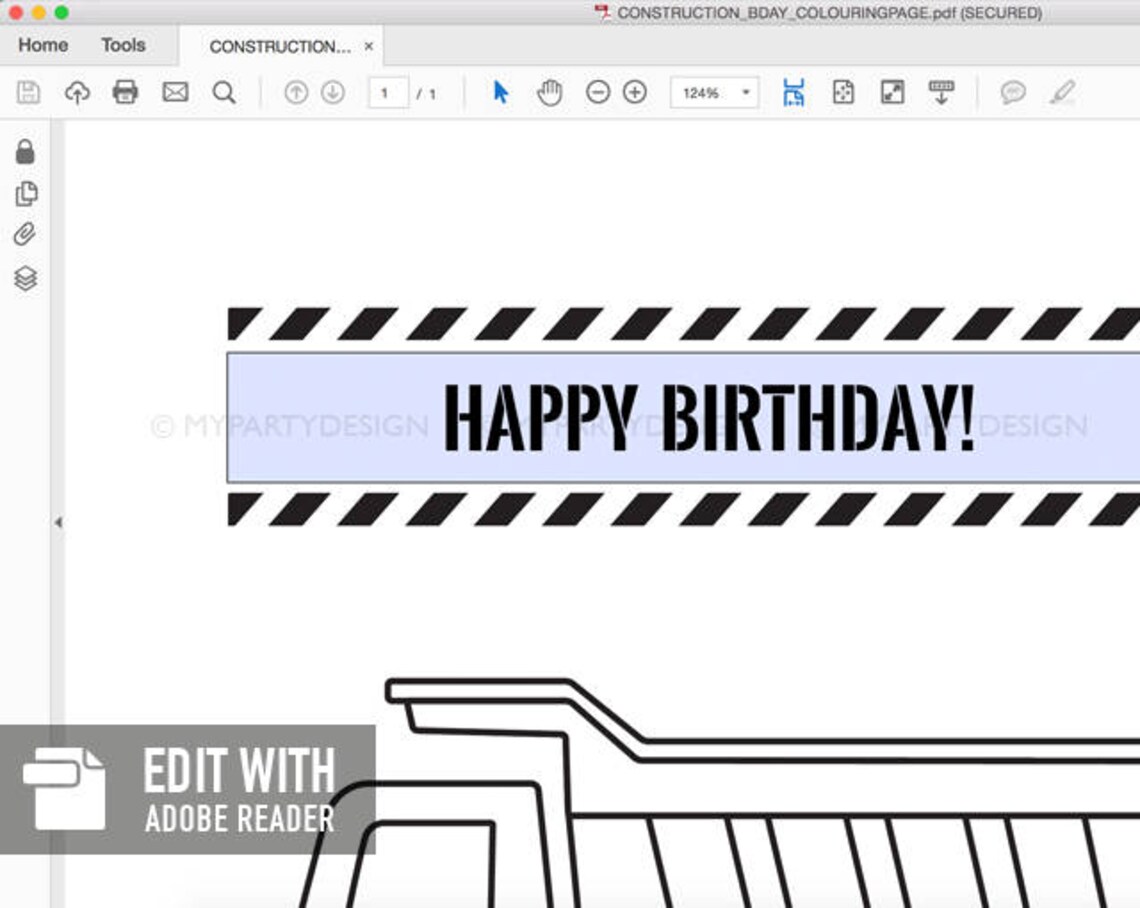Activate the Hand pan tool
This screenshot has height=908, width=1140.
click(x=550, y=92)
